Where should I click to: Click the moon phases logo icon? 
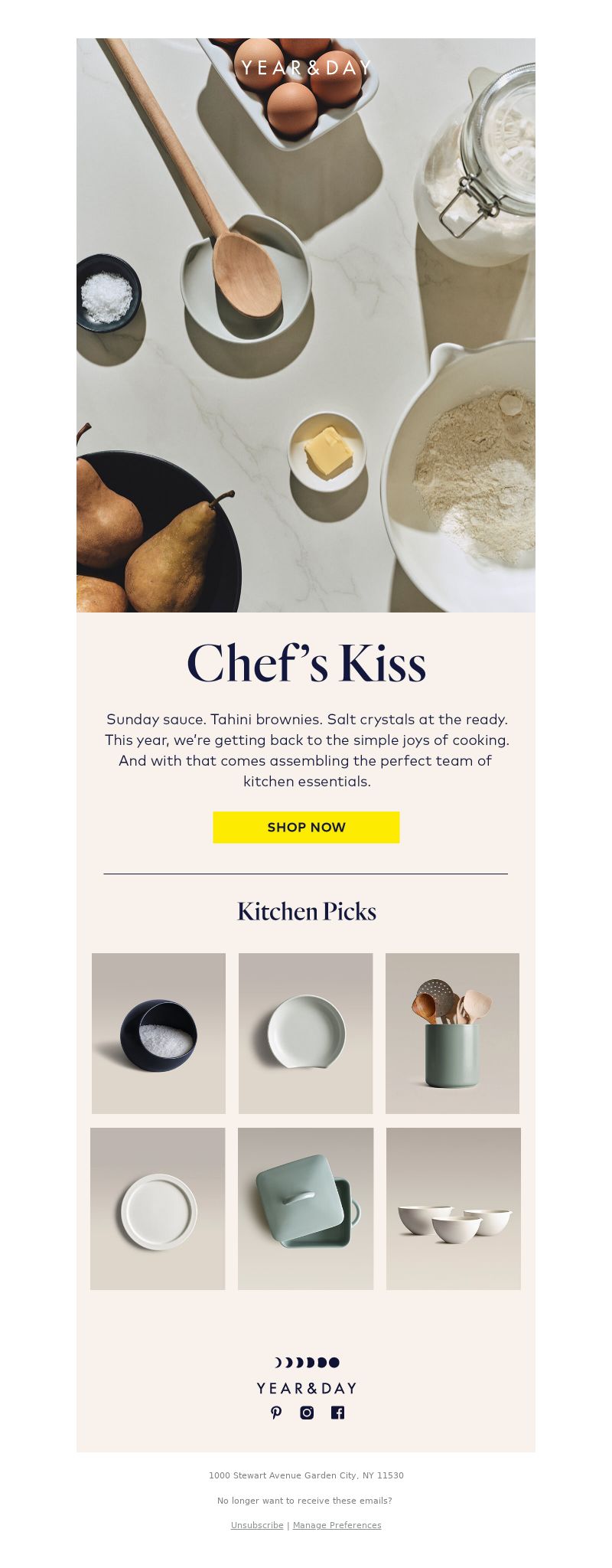[x=307, y=1362]
